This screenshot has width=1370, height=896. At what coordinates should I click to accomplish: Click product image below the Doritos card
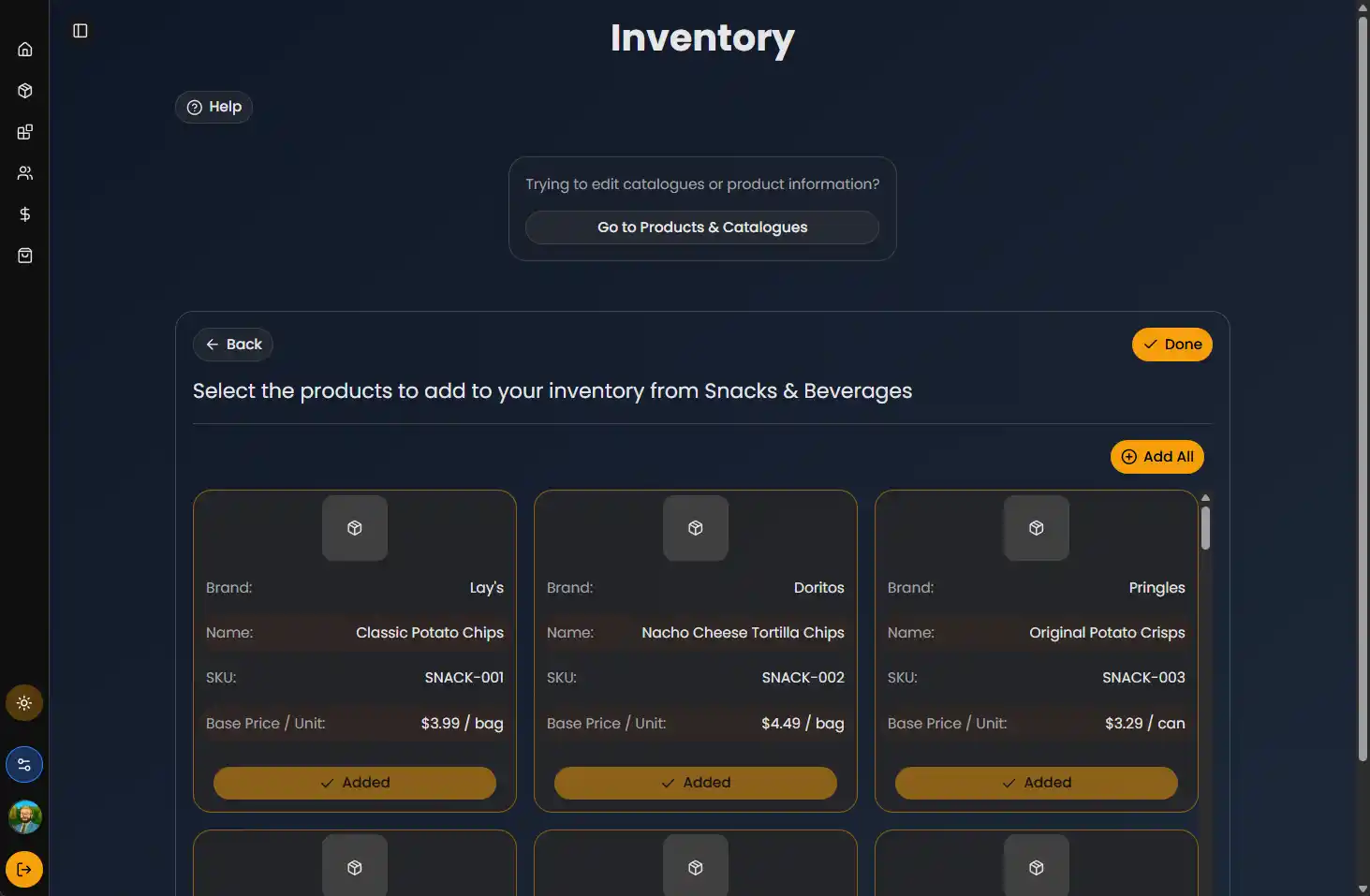[x=696, y=866]
